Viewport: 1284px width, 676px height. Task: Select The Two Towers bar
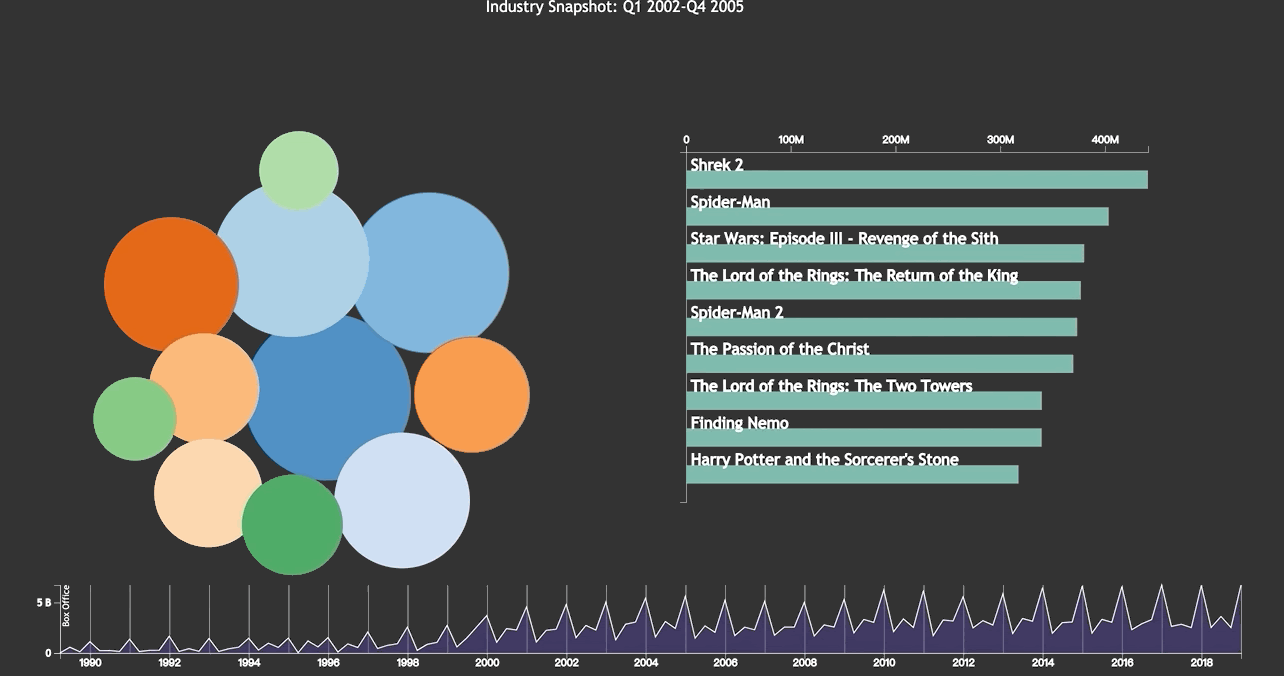click(863, 401)
